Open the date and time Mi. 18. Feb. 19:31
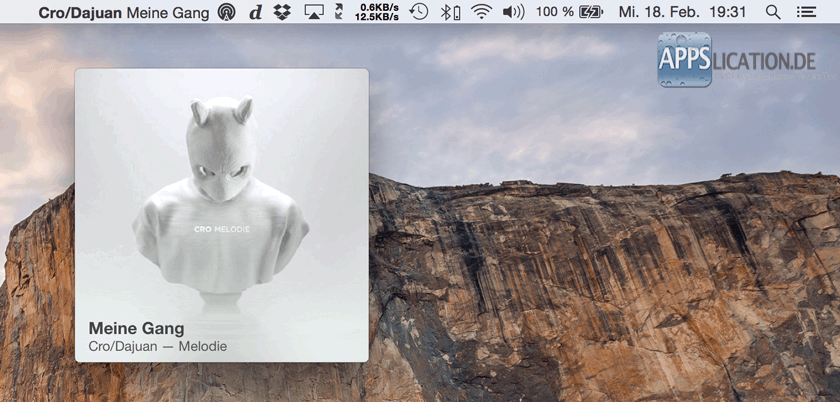Screen dimensions: 840x402 tap(682, 12)
